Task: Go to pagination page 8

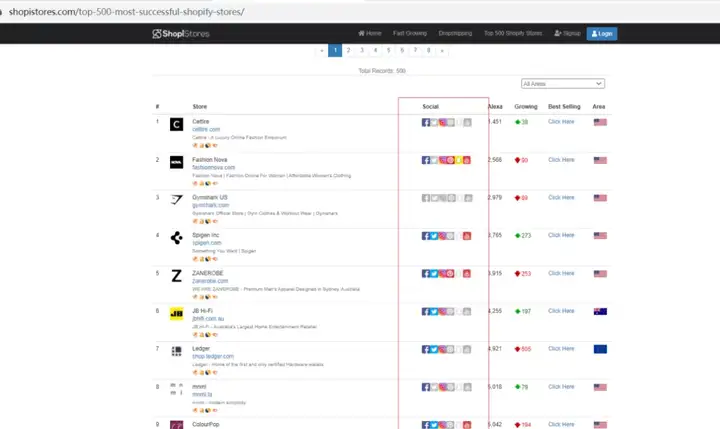Action: point(428,51)
